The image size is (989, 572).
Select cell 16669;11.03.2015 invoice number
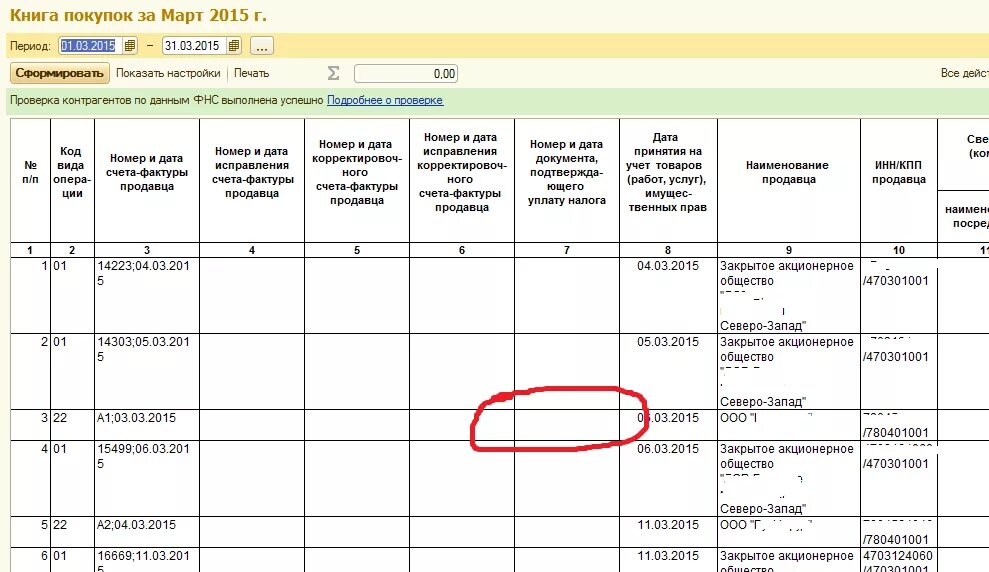[x=146, y=560]
